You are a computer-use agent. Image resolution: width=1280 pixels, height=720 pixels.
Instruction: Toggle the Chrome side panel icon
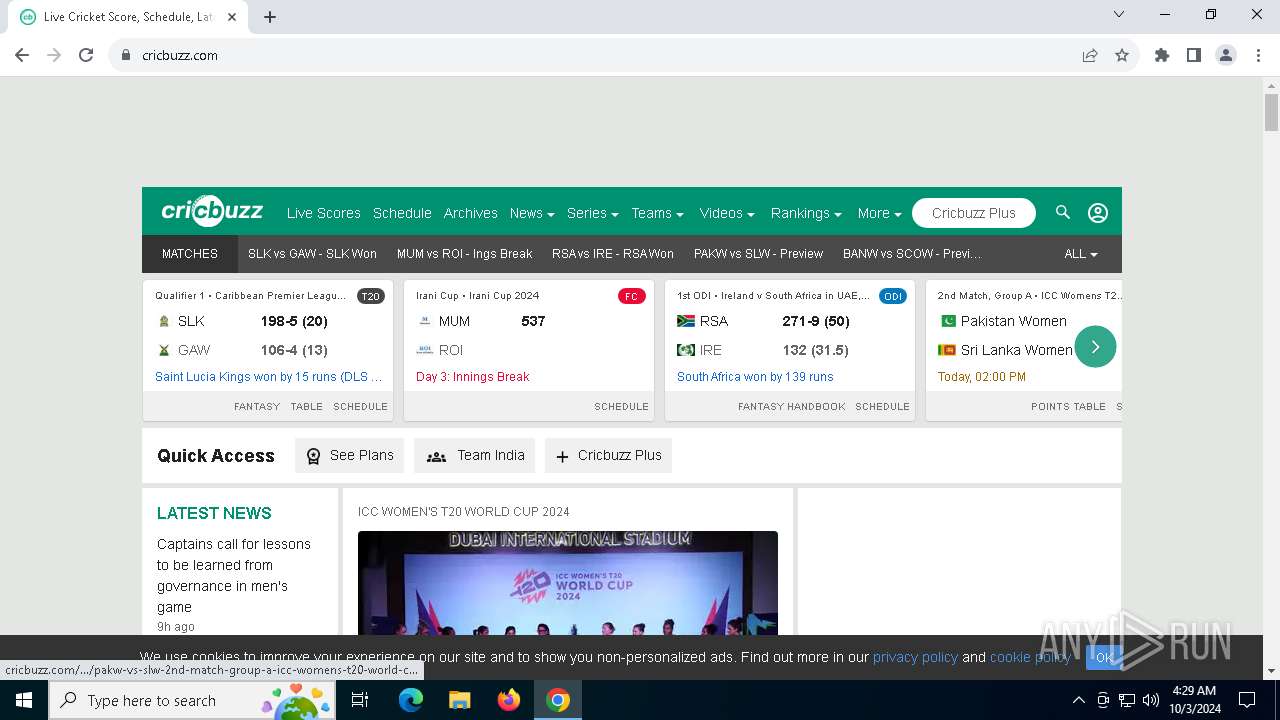1194,55
